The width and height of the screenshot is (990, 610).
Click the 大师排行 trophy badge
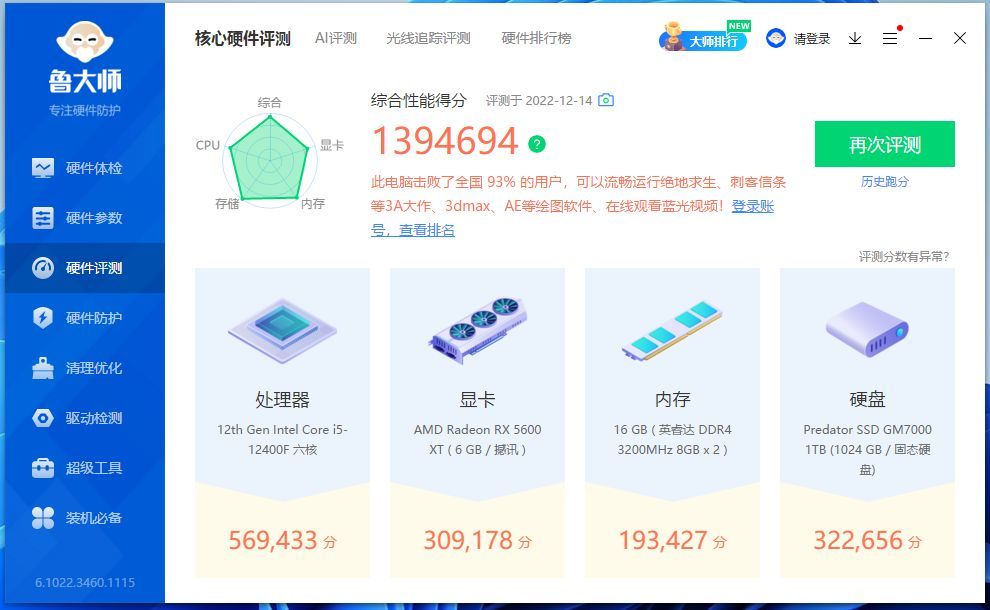703,37
